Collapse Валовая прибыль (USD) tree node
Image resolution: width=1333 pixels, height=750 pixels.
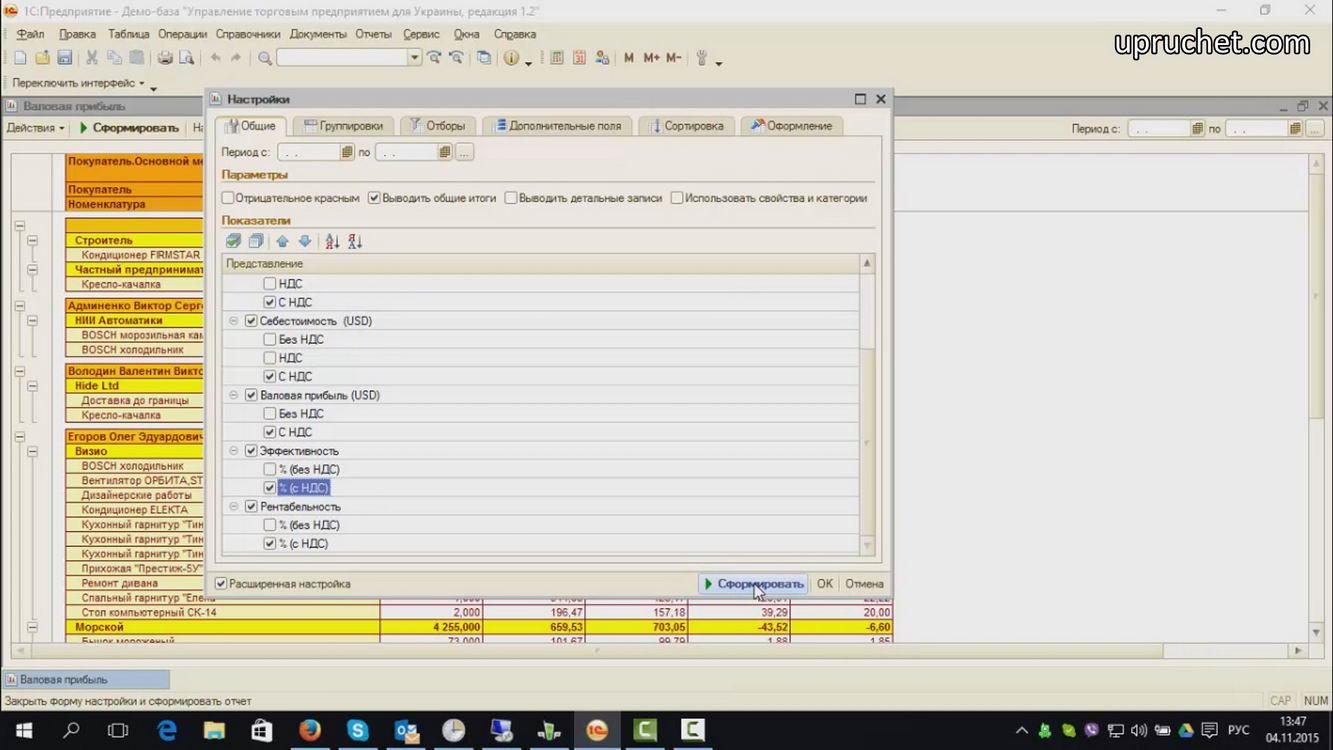[x=233, y=395]
